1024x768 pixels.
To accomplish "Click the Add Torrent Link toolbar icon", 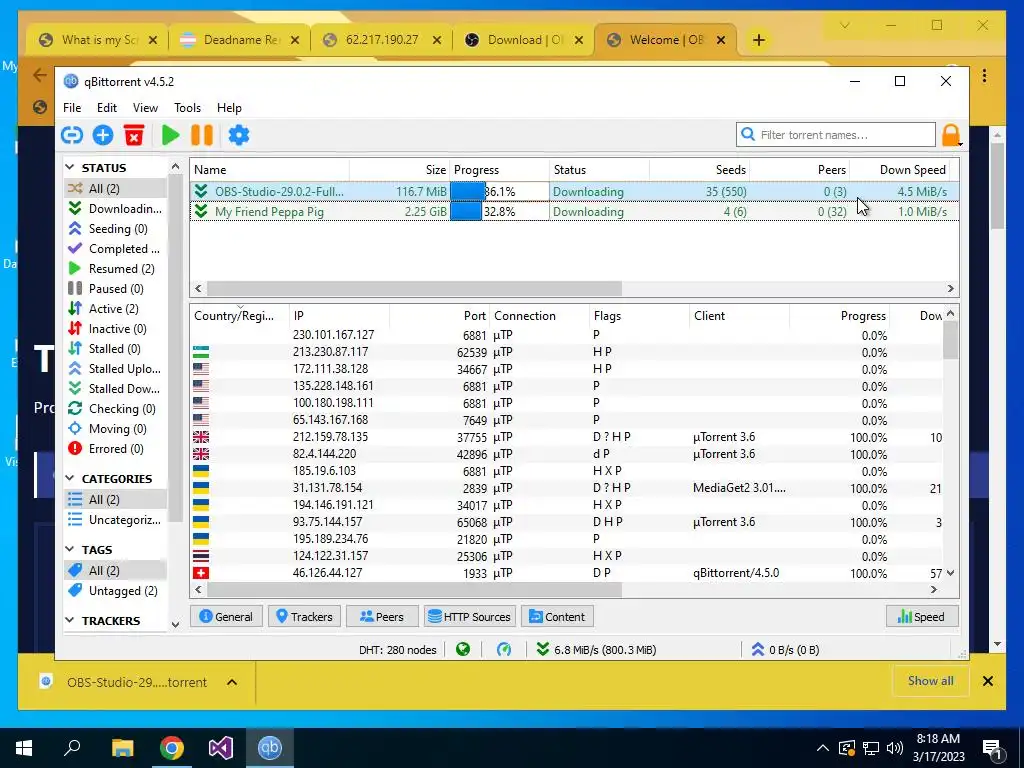I will 72,135.
